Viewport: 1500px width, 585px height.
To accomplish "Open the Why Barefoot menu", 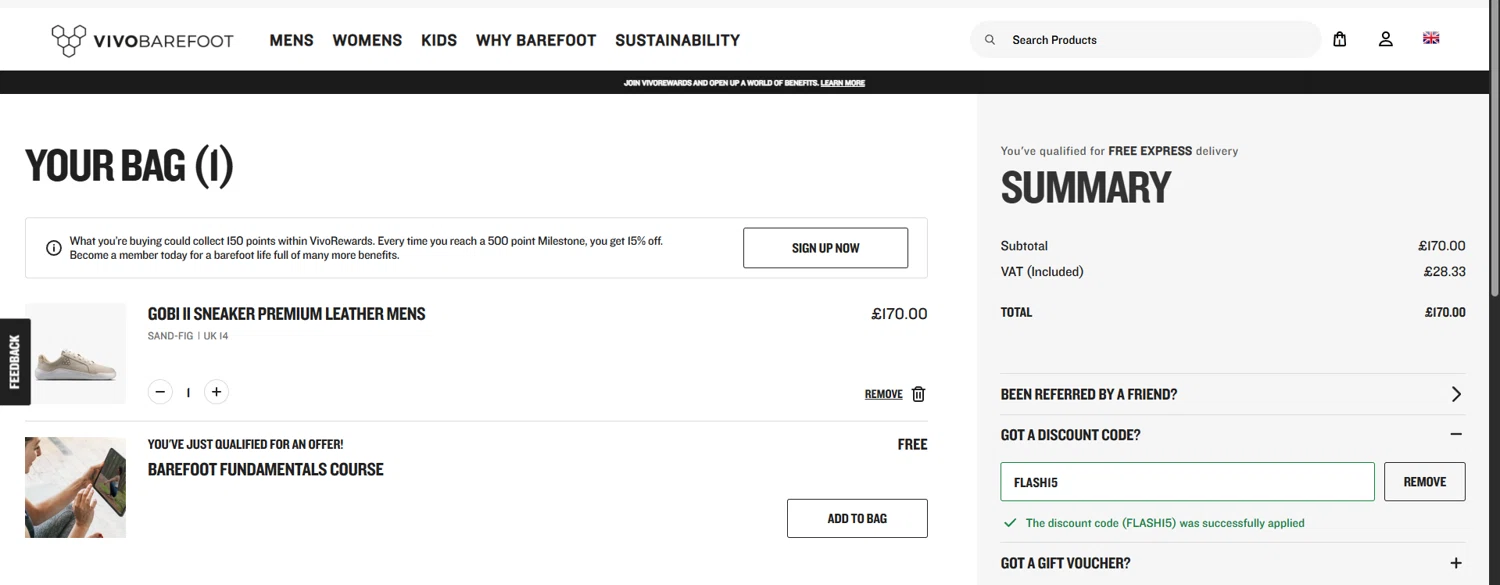I will [x=536, y=40].
